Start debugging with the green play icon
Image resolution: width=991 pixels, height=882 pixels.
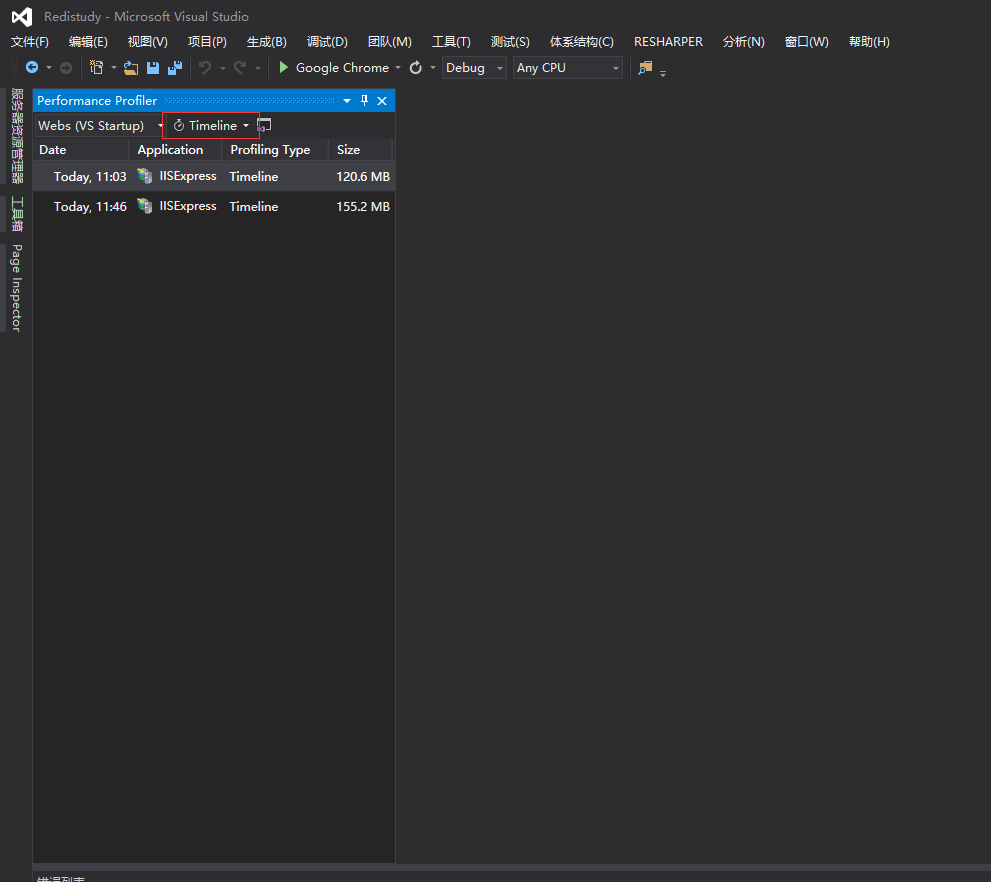tap(284, 67)
